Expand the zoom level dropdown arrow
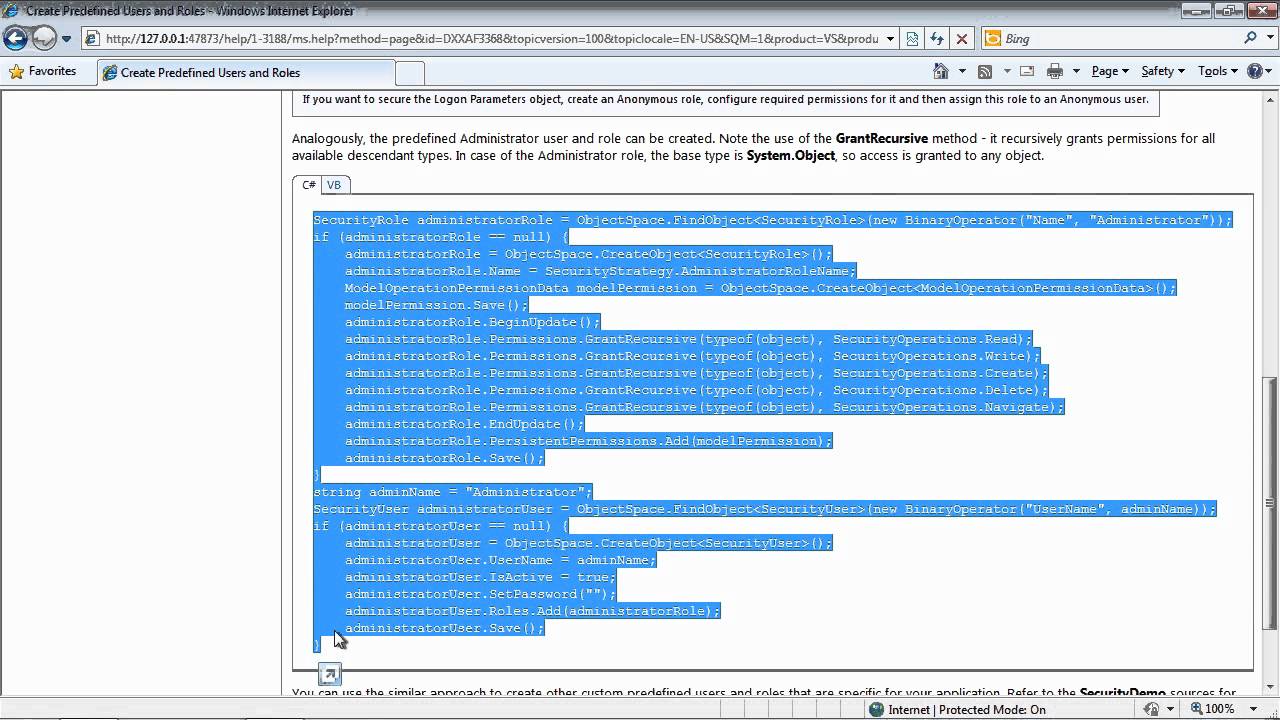The width and height of the screenshot is (1280, 720). point(1252,709)
